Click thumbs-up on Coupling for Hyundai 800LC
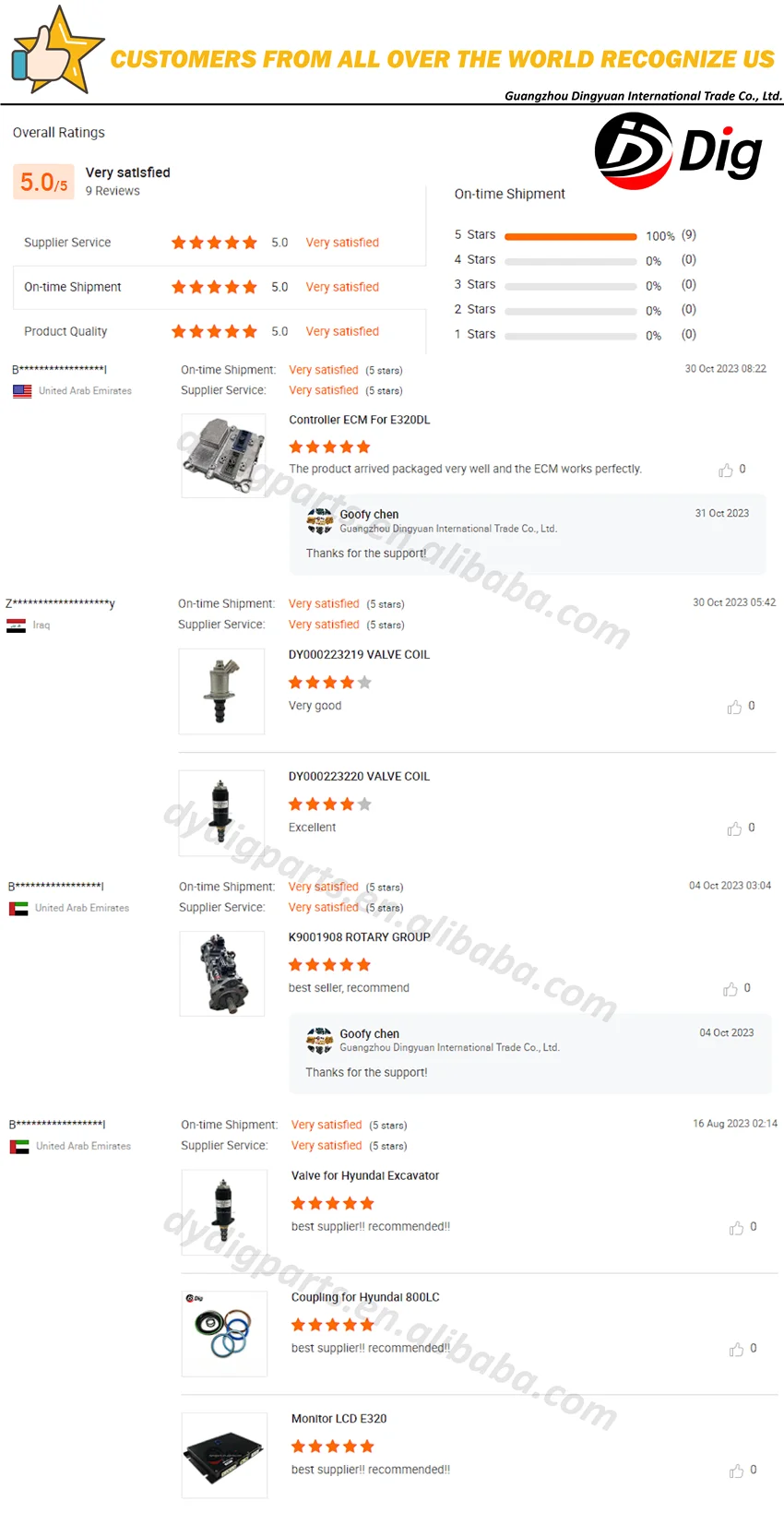784x1513 pixels. 736,1350
